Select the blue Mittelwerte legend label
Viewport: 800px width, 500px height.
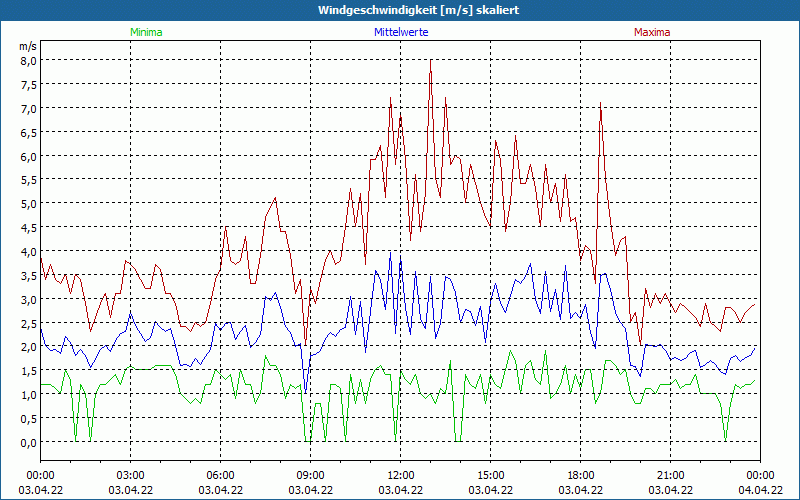click(x=401, y=32)
